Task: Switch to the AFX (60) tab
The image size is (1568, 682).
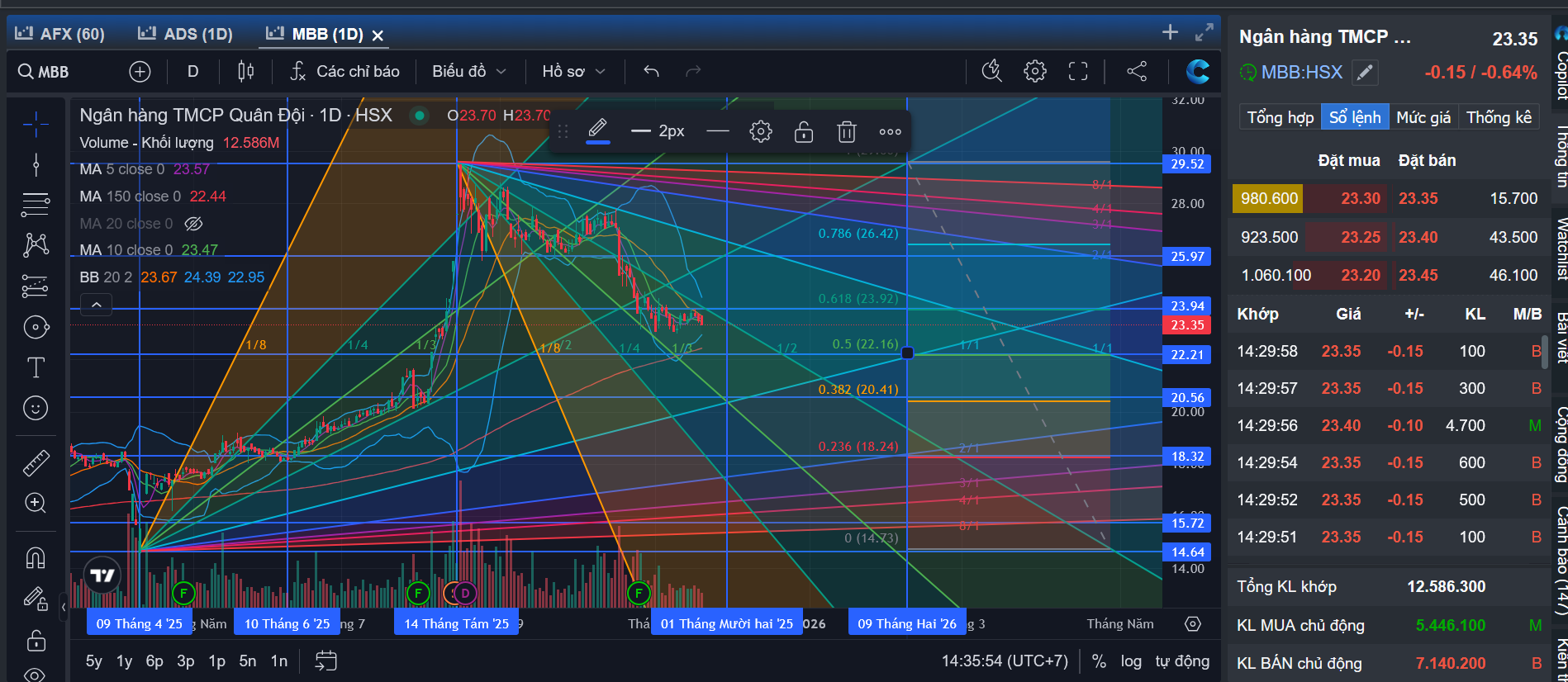Action: coord(59,34)
